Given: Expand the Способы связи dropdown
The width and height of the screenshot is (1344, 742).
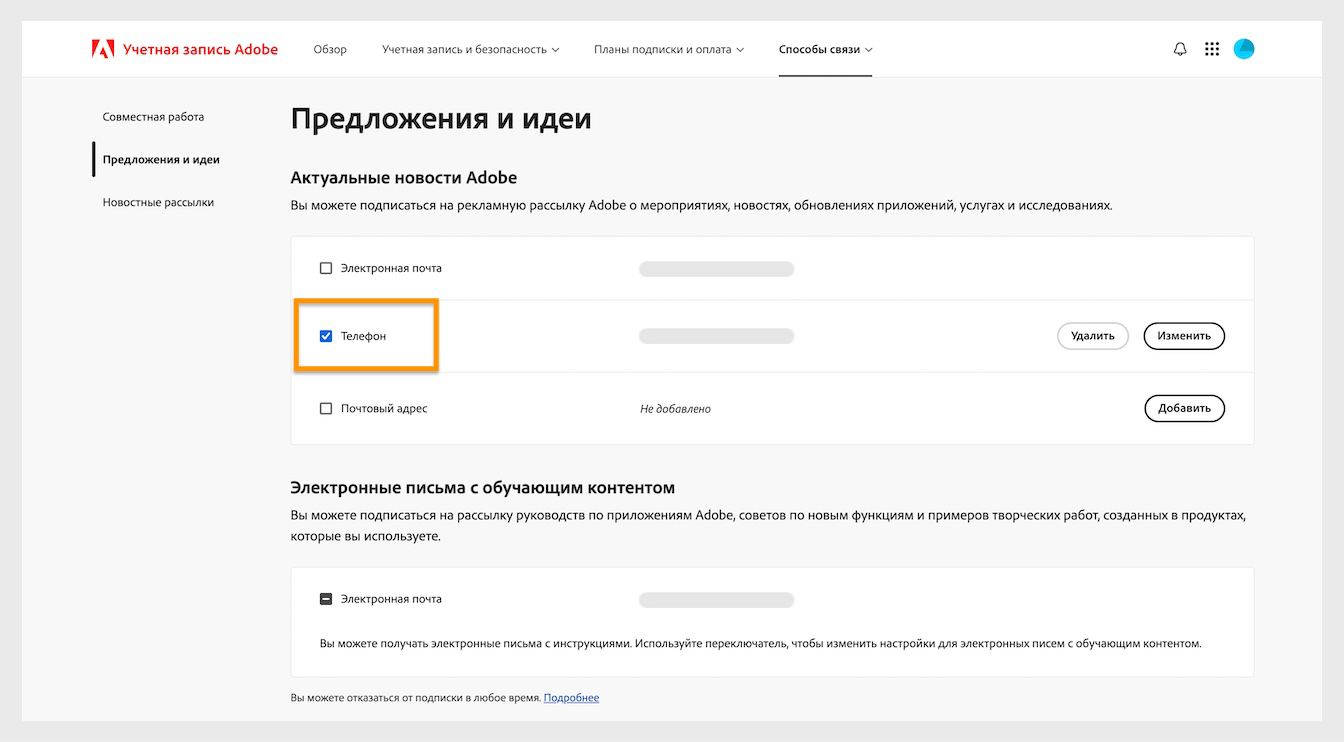Looking at the screenshot, I should click(x=825, y=47).
